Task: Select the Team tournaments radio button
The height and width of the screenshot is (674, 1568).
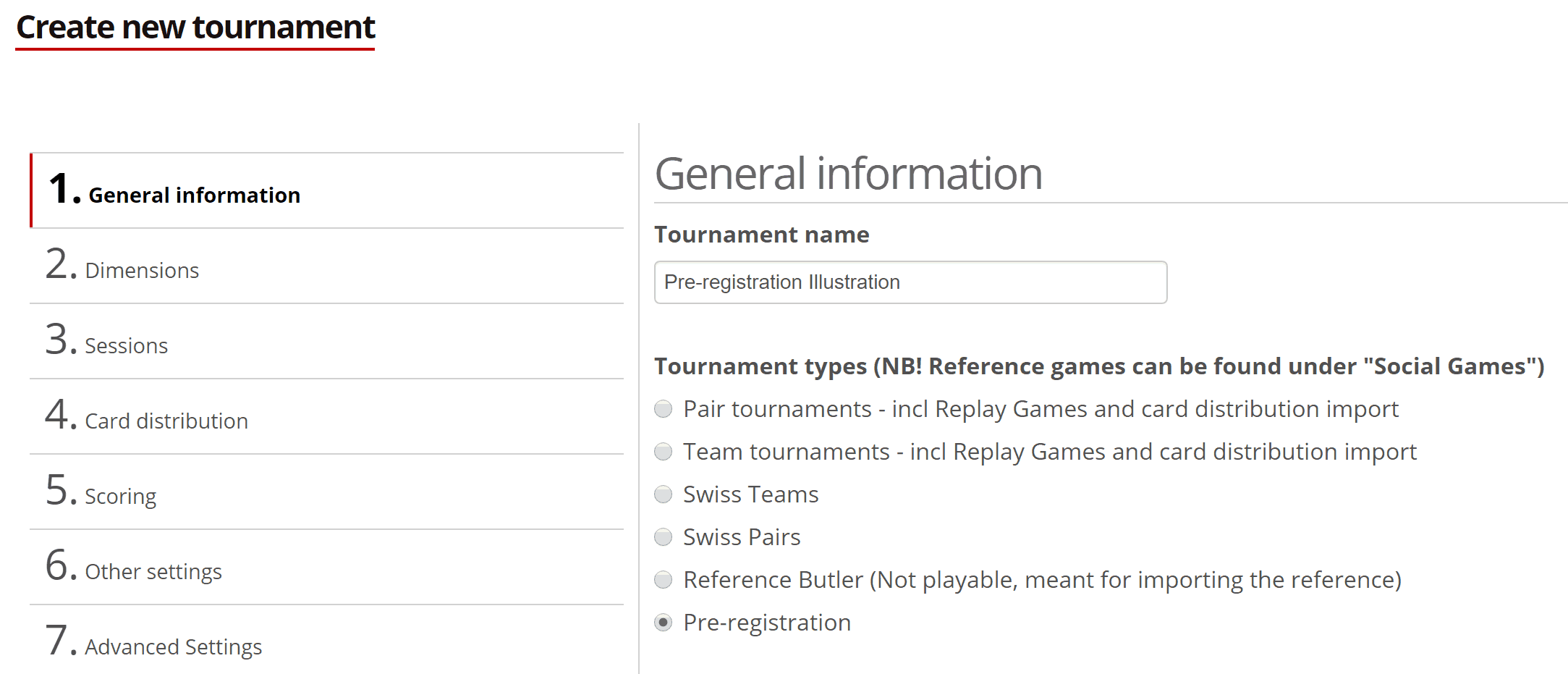Action: point(663,452)
